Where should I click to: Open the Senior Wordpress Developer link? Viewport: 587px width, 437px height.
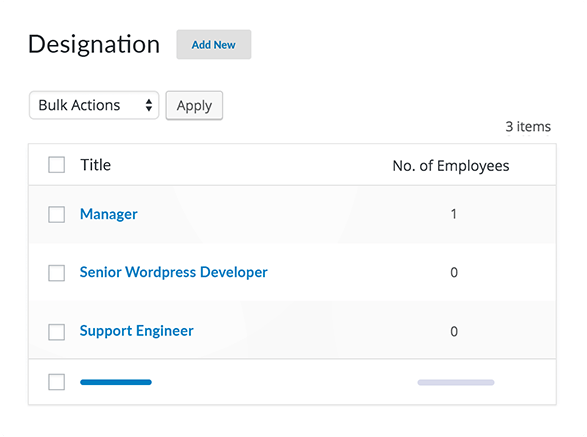click(174, 272)
